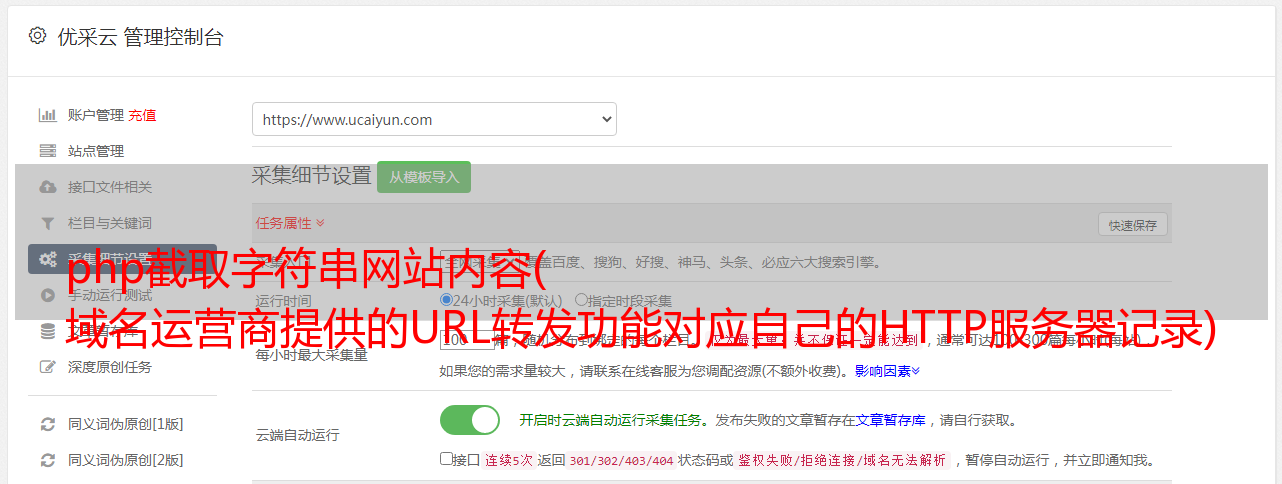1282x484 pixels.
Task: Click the 优采云 管理控制台 title
Action: tap(140, 37)
